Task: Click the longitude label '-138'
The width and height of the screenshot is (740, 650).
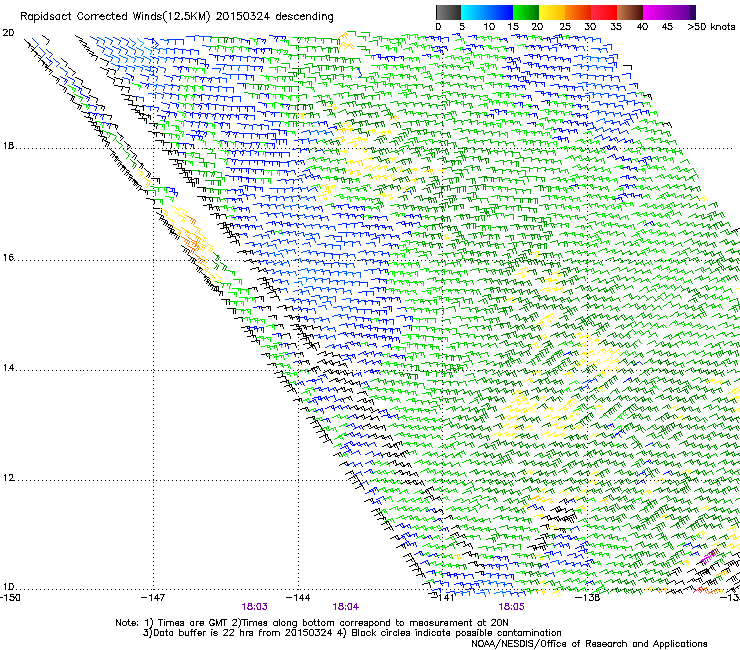Action: point(588,598)
